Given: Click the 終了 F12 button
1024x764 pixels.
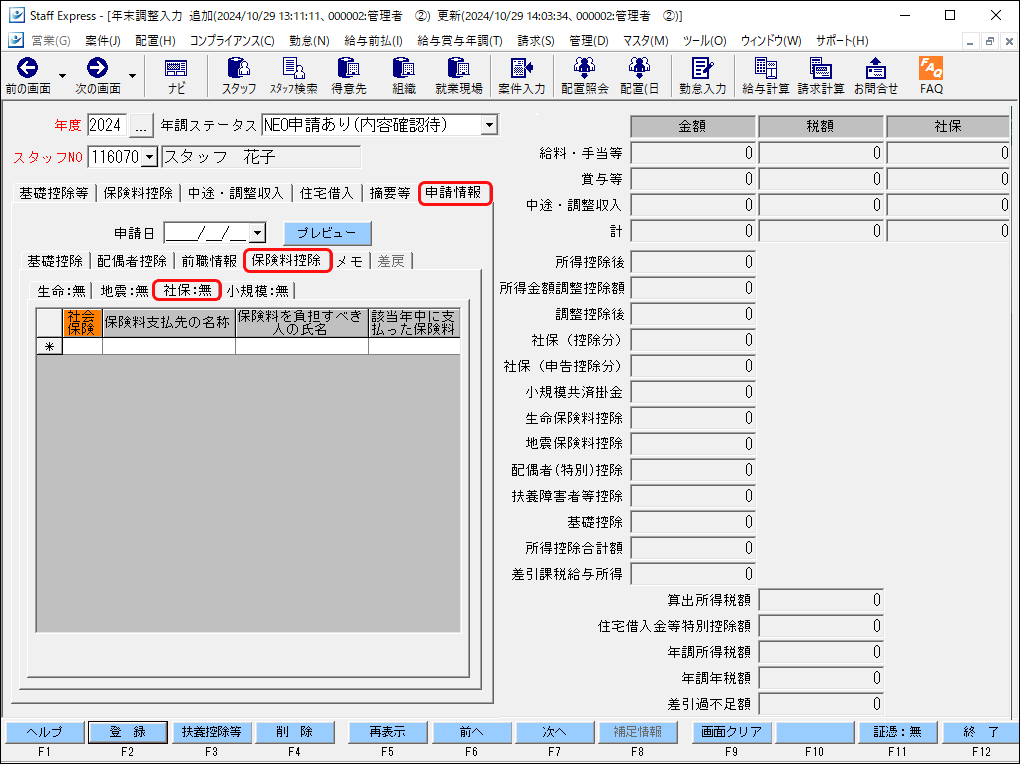Looking at the screenshot, I should pyautogui.click(x=981, y=732).
